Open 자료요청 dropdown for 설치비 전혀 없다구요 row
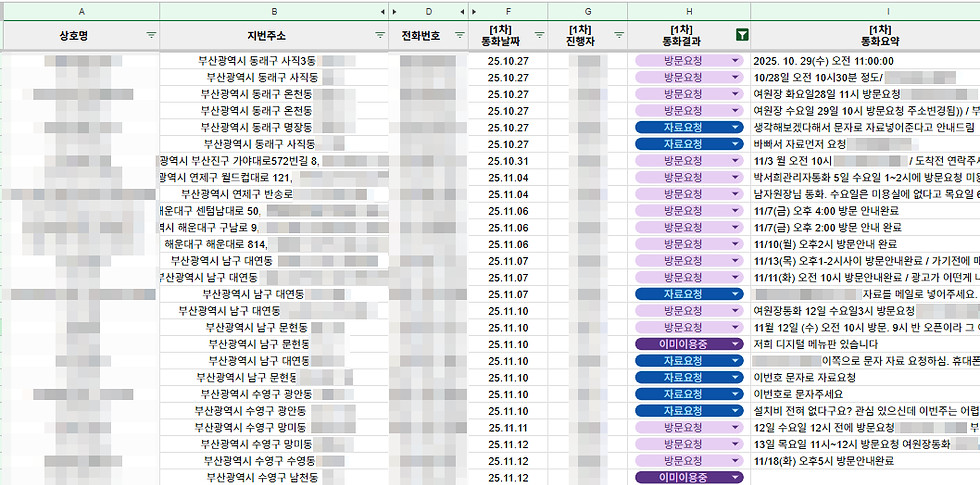Screen dimensions: 980x485 [736, 411]
